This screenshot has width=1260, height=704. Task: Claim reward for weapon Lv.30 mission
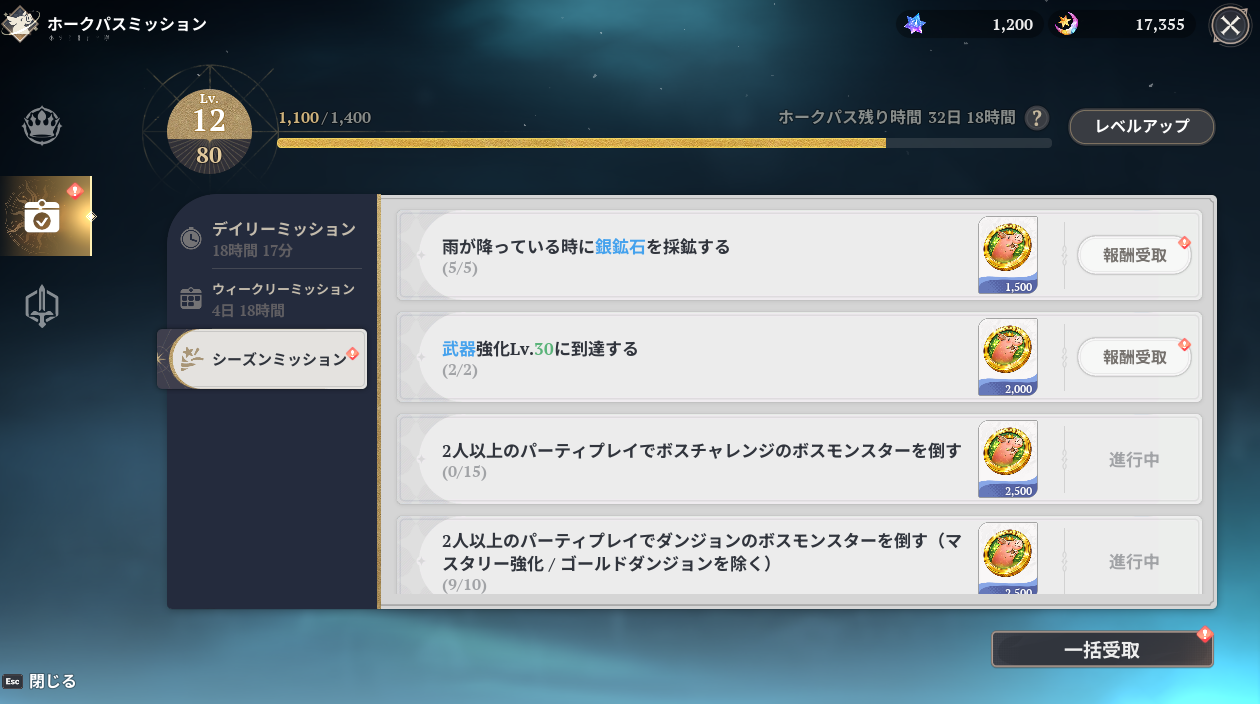tap(1134, 357)
